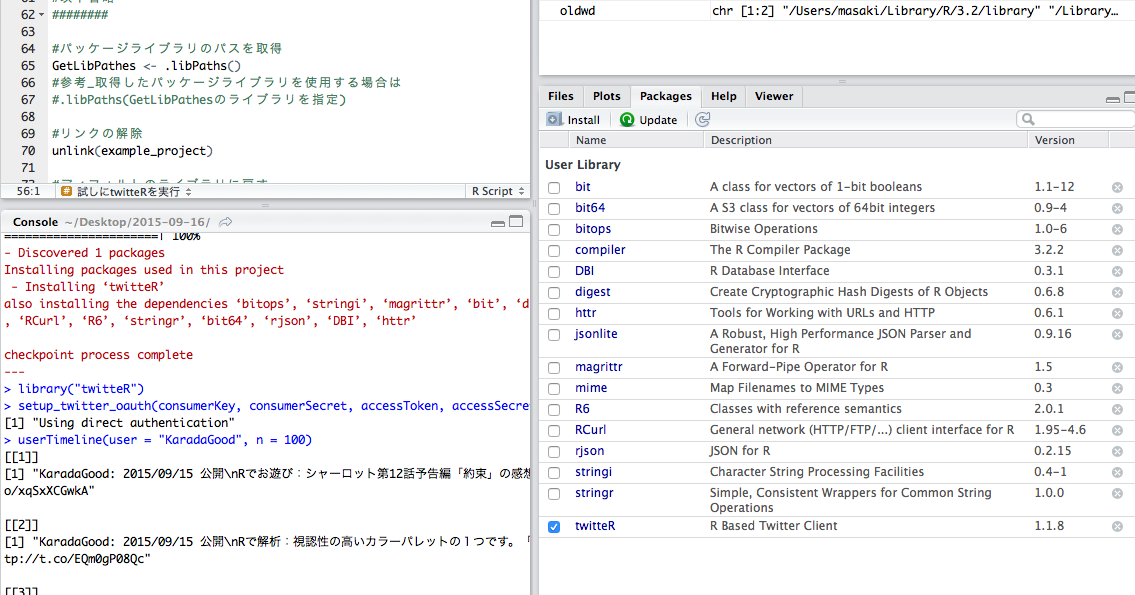Minimize the Packages pane
Screen dimensions: 1135x595
point(1113,98)
